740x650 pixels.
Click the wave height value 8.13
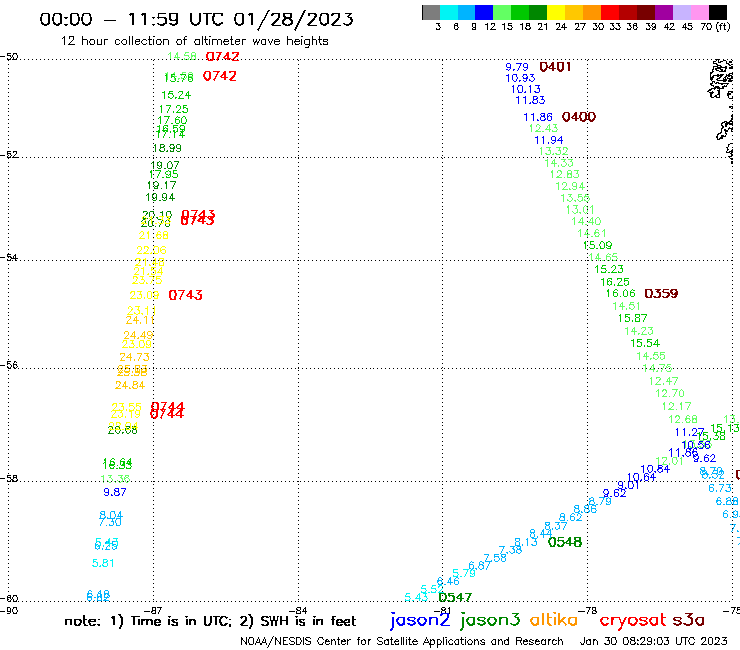(x=526, y=542)
